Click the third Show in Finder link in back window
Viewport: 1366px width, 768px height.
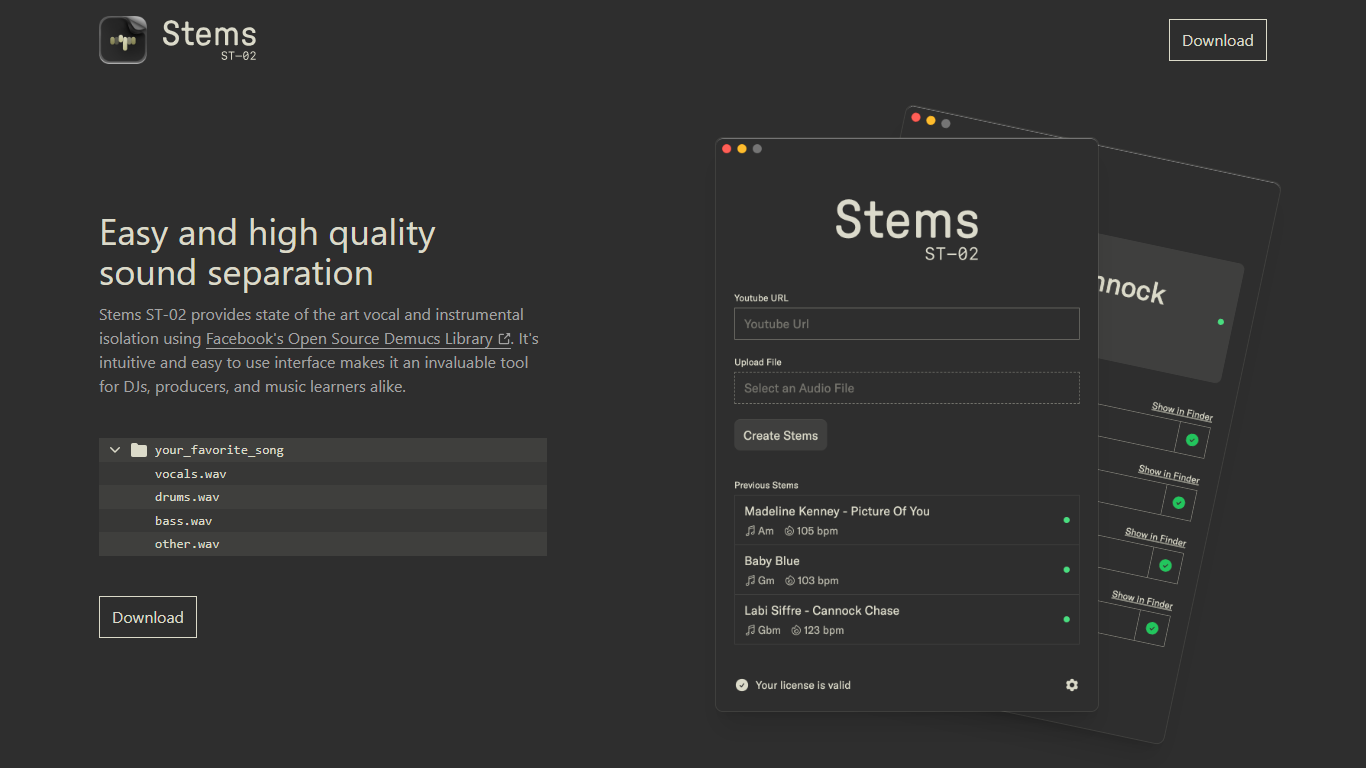pyautogui.click(x=1155, y=537)
